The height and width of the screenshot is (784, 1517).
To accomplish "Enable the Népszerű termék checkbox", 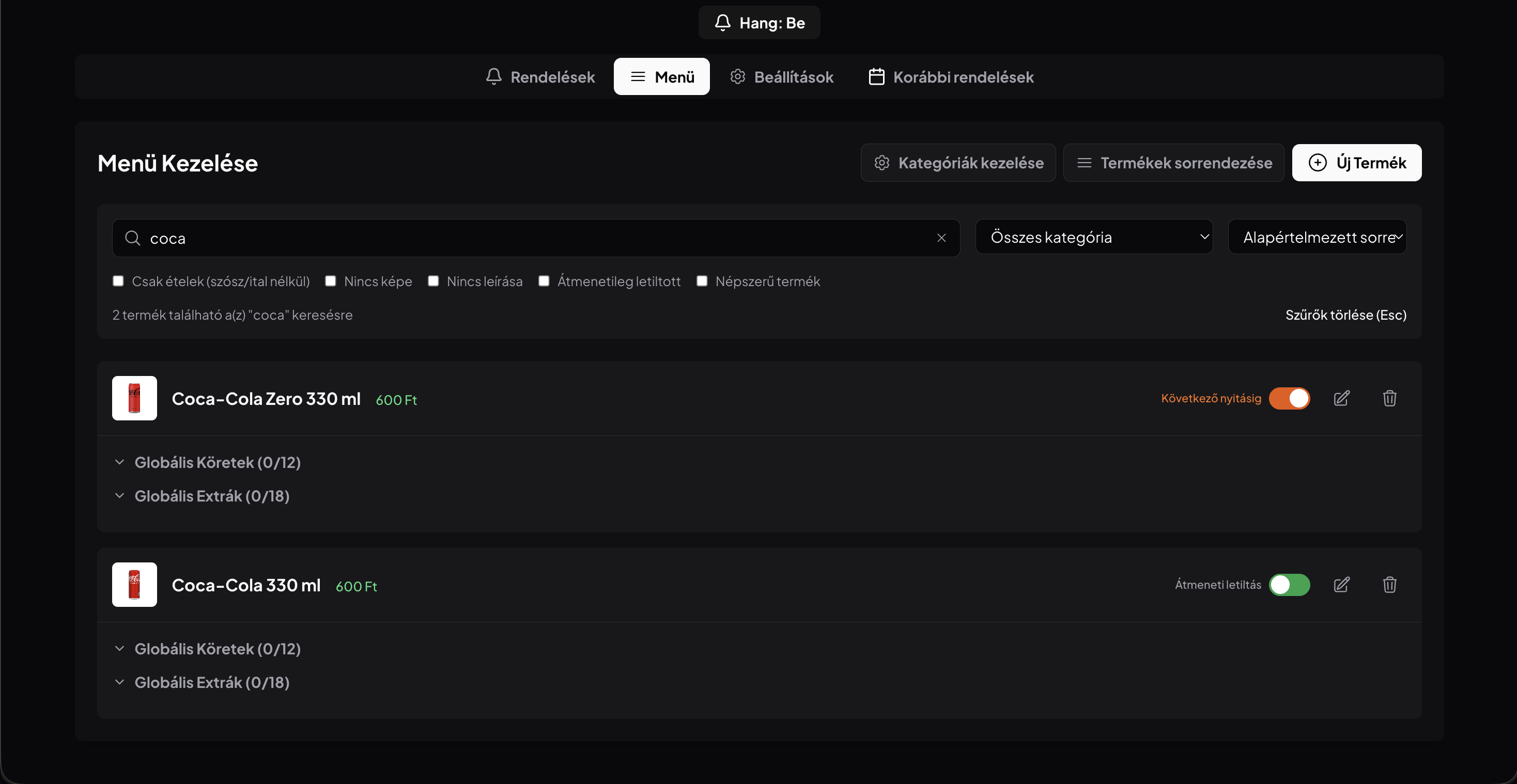I will pyautogui.click(x=702, y=281).
